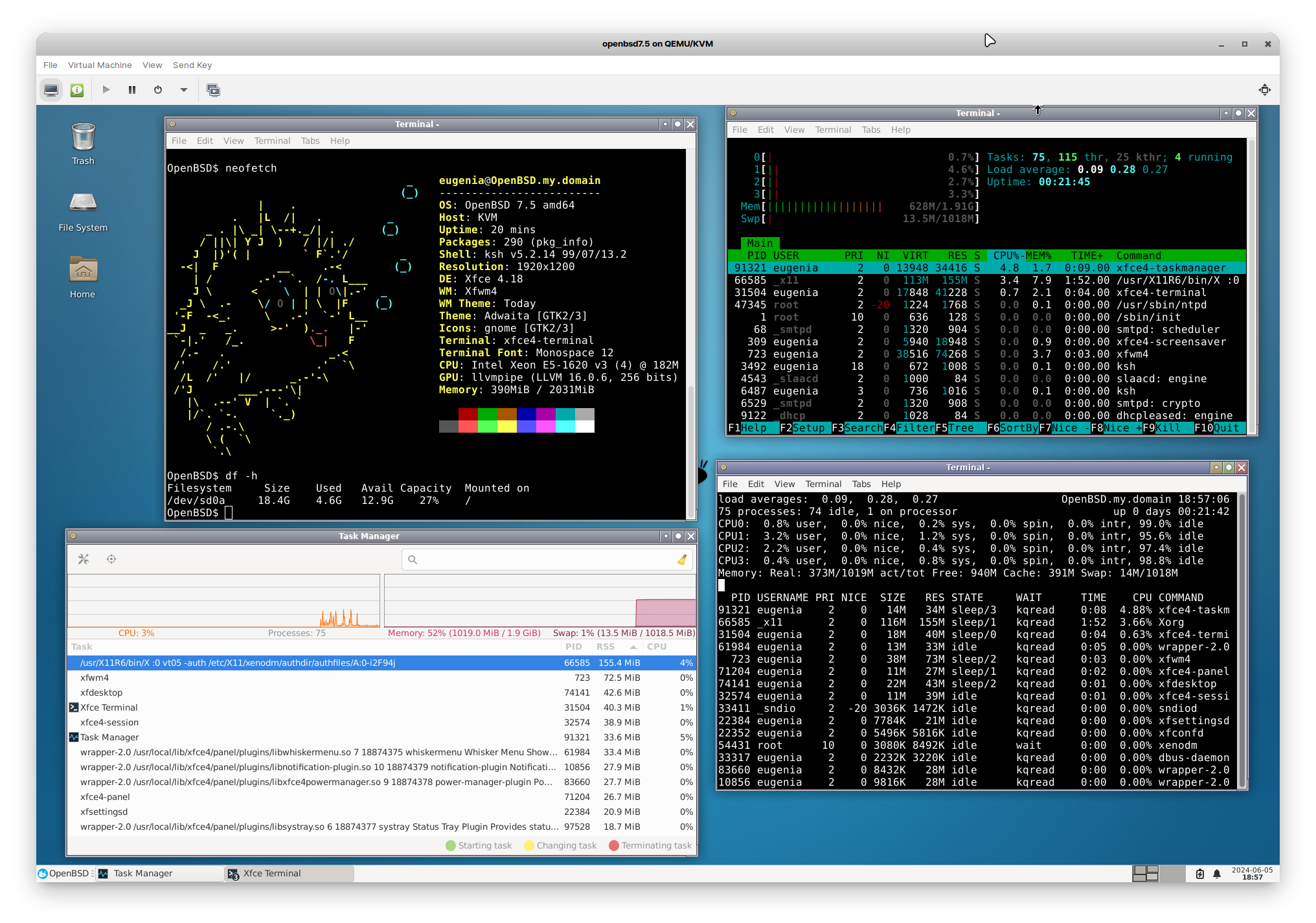Open Tabs menu in neofetch terminal window
This screenshot has width=1316, height=923.
coord(310,141)
